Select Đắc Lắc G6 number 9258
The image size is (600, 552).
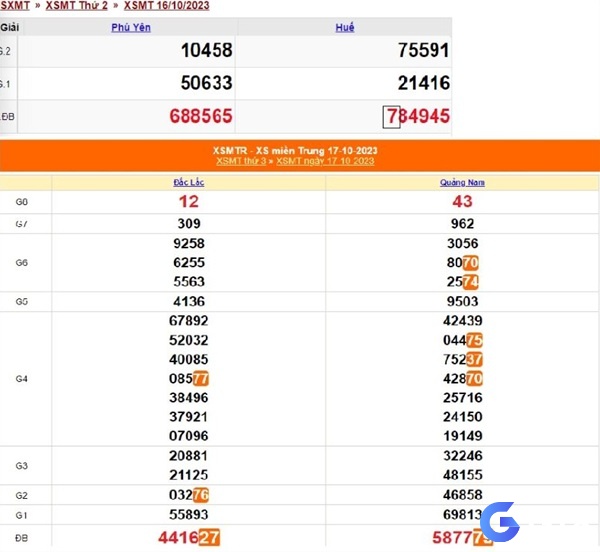pos(189,243)
